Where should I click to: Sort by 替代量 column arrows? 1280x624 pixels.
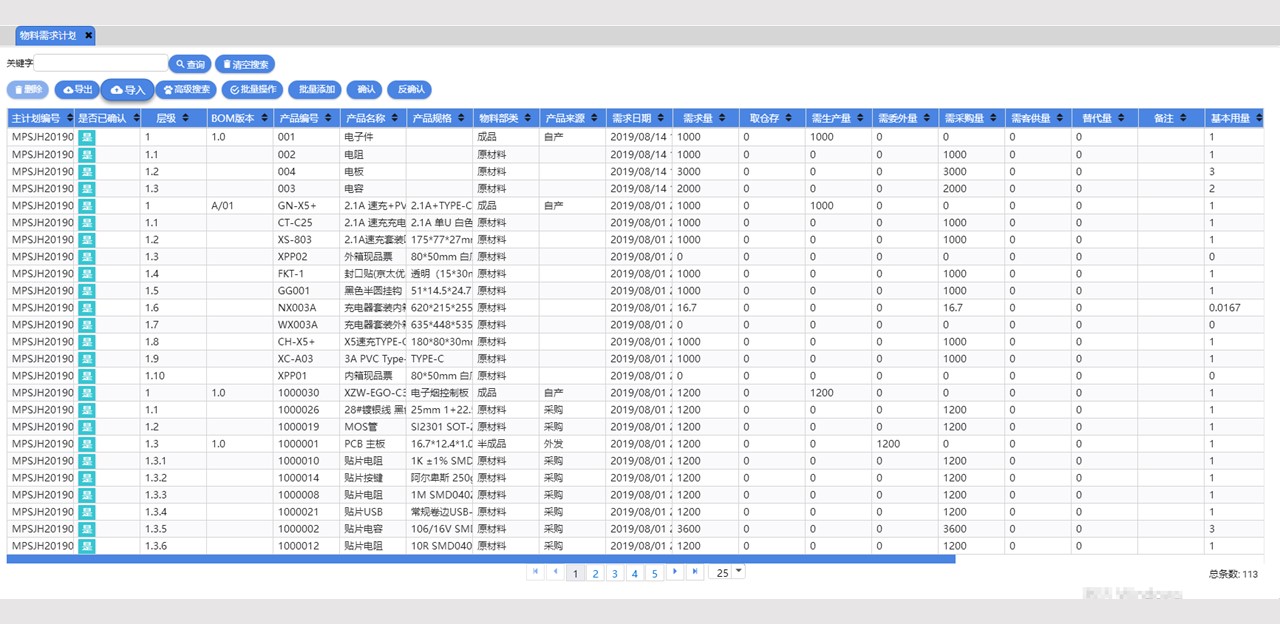tap(1122, 118)
